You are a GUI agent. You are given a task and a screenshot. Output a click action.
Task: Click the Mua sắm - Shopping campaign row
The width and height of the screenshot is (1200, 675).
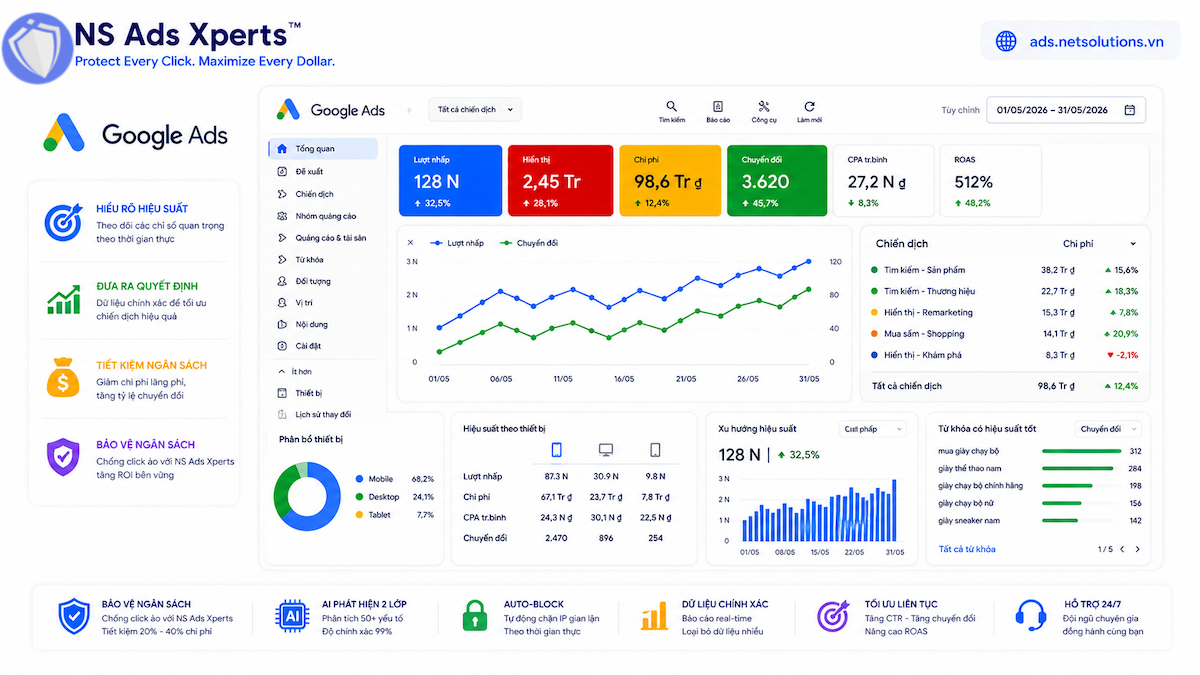pyautogui.click(x=1004, y=334)
